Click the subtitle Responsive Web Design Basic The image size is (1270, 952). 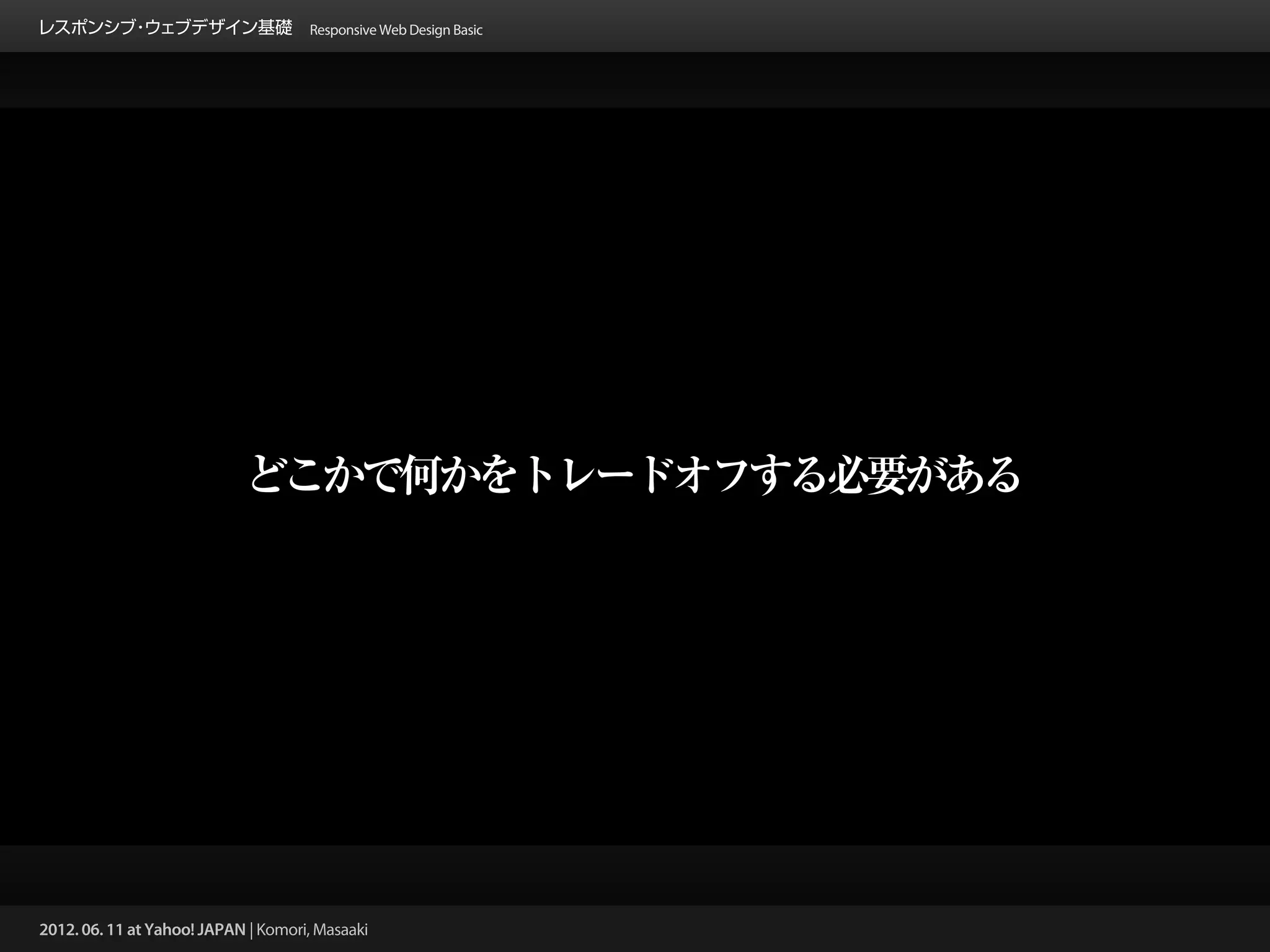[x=396, y=30]
